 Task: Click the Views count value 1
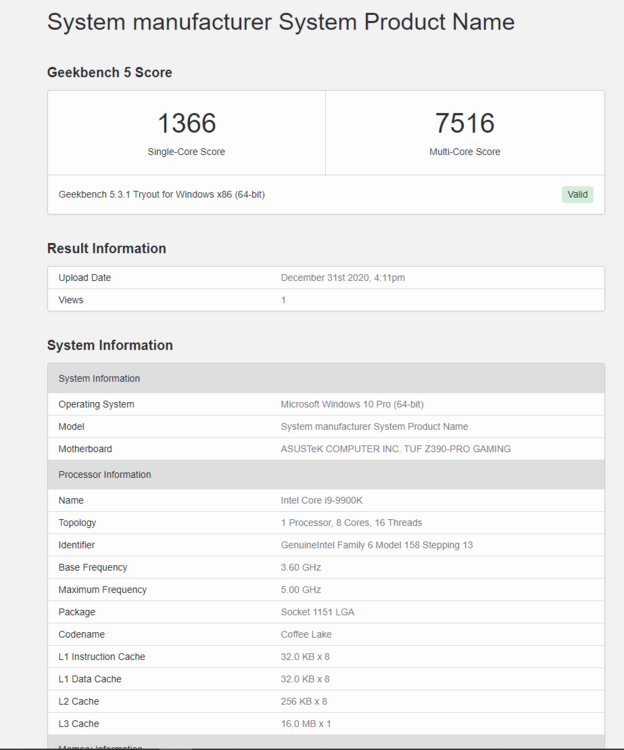[x=284, y=300]
